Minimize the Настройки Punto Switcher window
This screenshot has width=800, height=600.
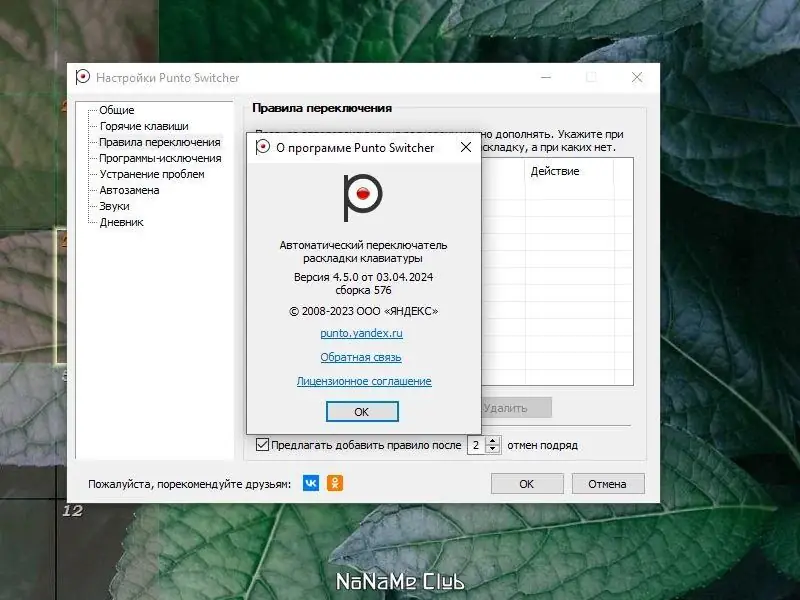[x=546, y=77]
